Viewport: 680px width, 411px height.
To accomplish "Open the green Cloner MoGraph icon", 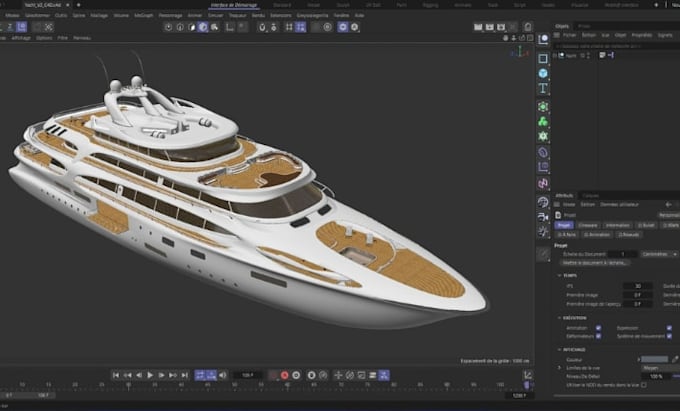I will tap(543, 121).
